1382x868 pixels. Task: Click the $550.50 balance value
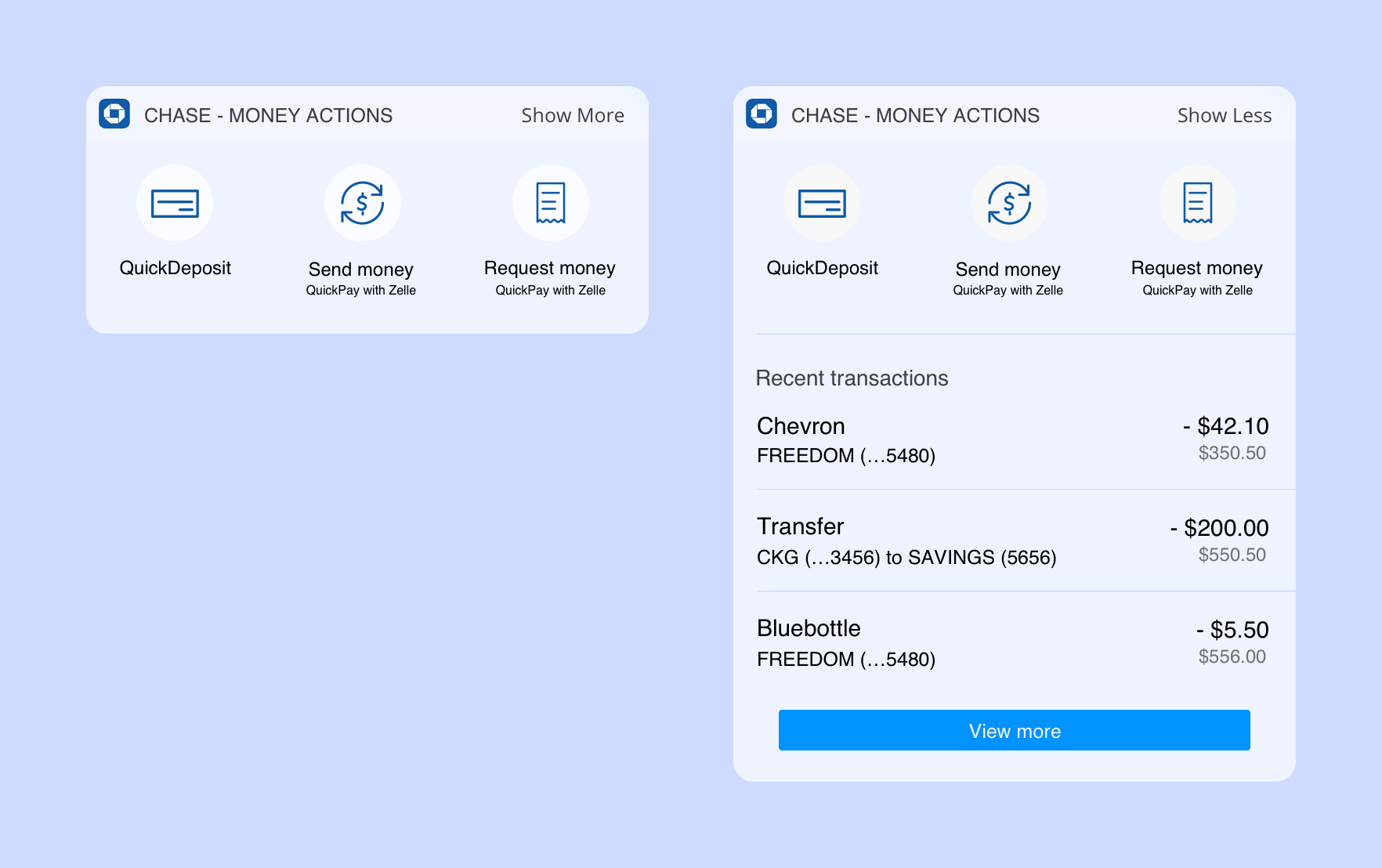1232,555
